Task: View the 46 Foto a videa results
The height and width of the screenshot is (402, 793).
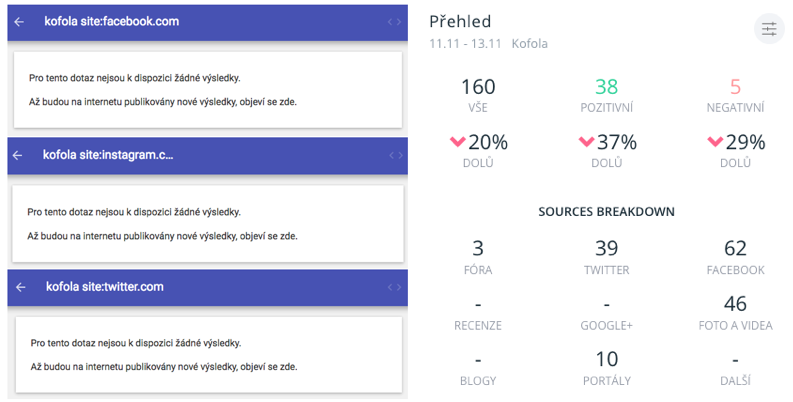Action: coord(735,304)
